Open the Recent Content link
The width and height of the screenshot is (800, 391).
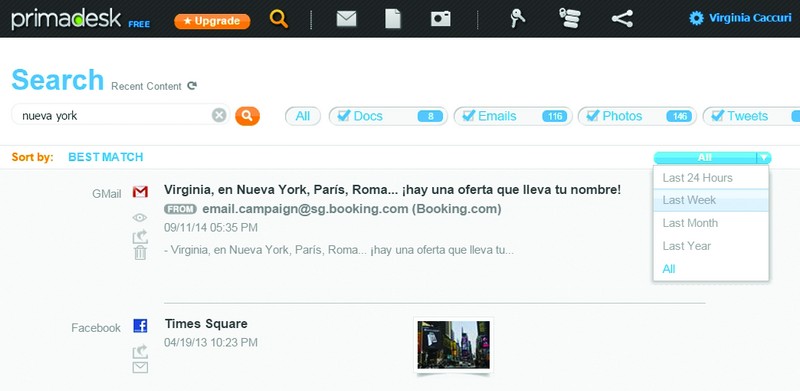click(x=146, y=86)
